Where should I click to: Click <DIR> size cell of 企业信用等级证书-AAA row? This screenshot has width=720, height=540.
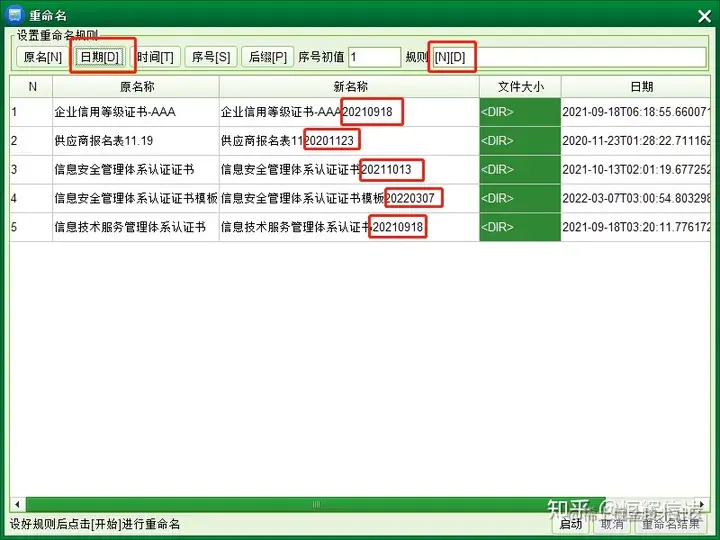520,112
